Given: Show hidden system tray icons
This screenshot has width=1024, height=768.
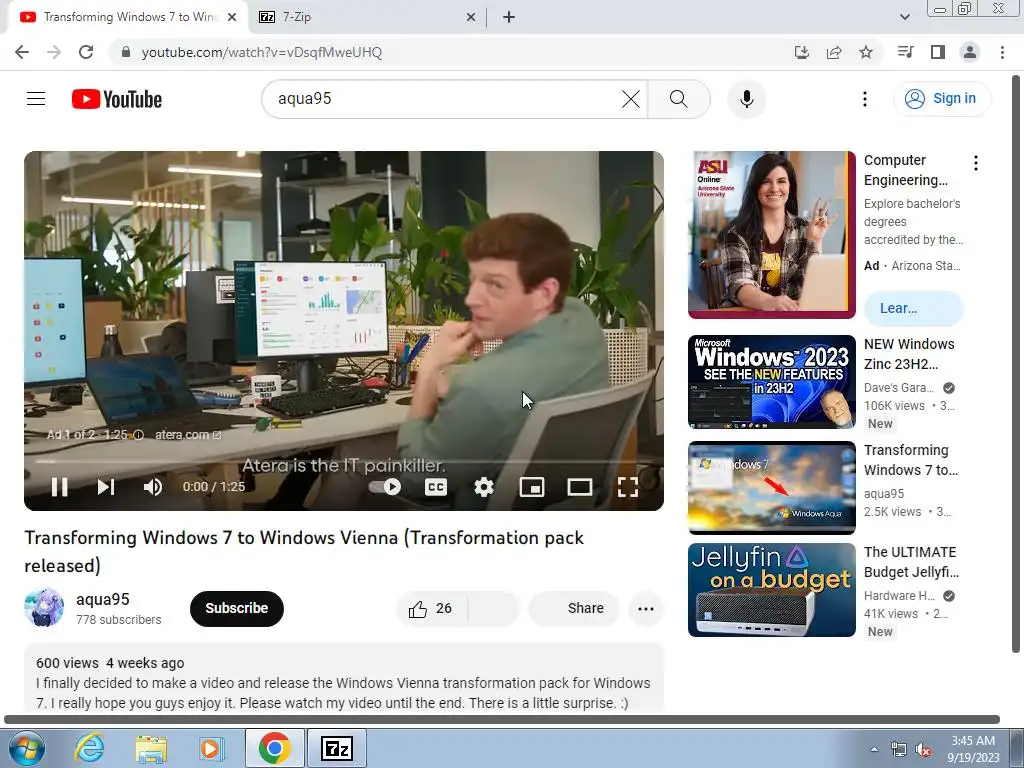Looking at the screenshot, I should coord(874,749).
